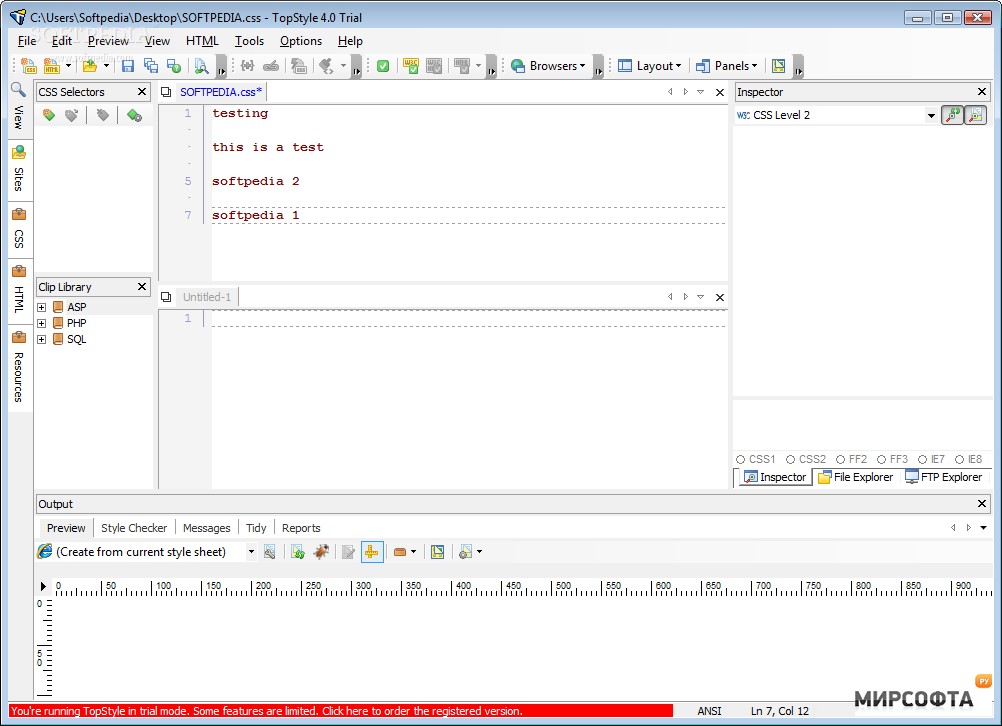Click the selector settings tag icon

134,115
